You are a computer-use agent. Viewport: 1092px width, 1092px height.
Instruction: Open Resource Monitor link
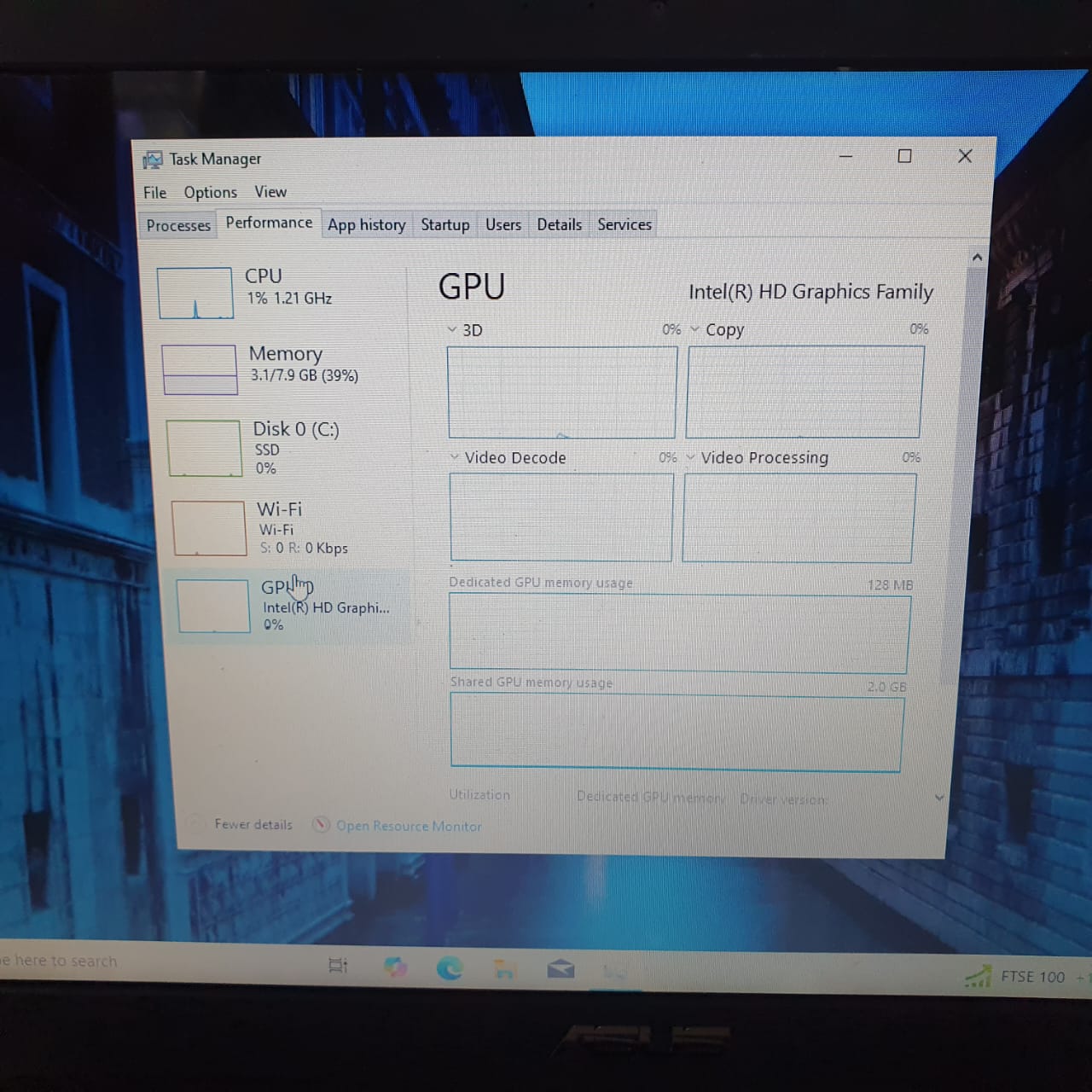tap(409, 826)
